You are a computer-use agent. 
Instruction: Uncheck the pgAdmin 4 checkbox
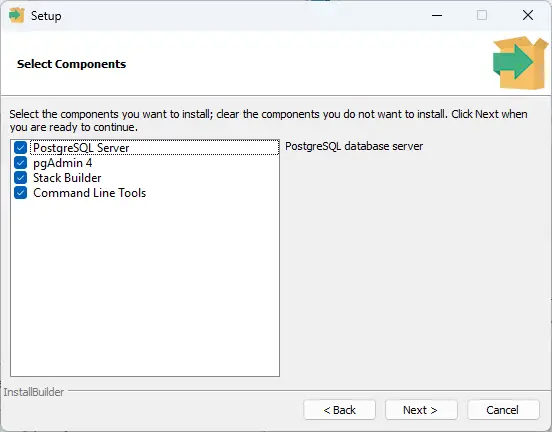coord(20,163)
